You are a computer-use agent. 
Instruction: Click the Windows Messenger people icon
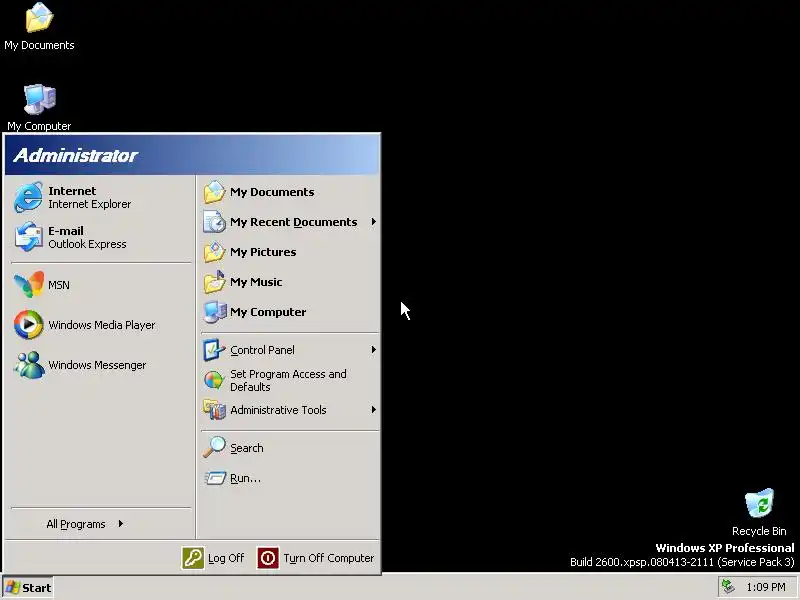[x=29, y=365]
